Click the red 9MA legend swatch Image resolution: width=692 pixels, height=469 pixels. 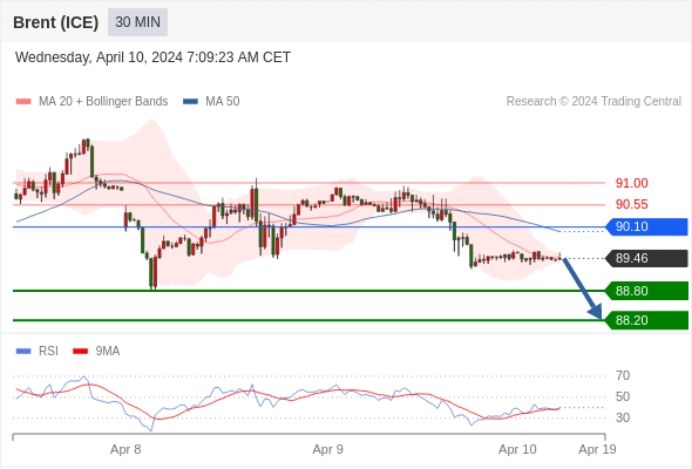point(80,351)
